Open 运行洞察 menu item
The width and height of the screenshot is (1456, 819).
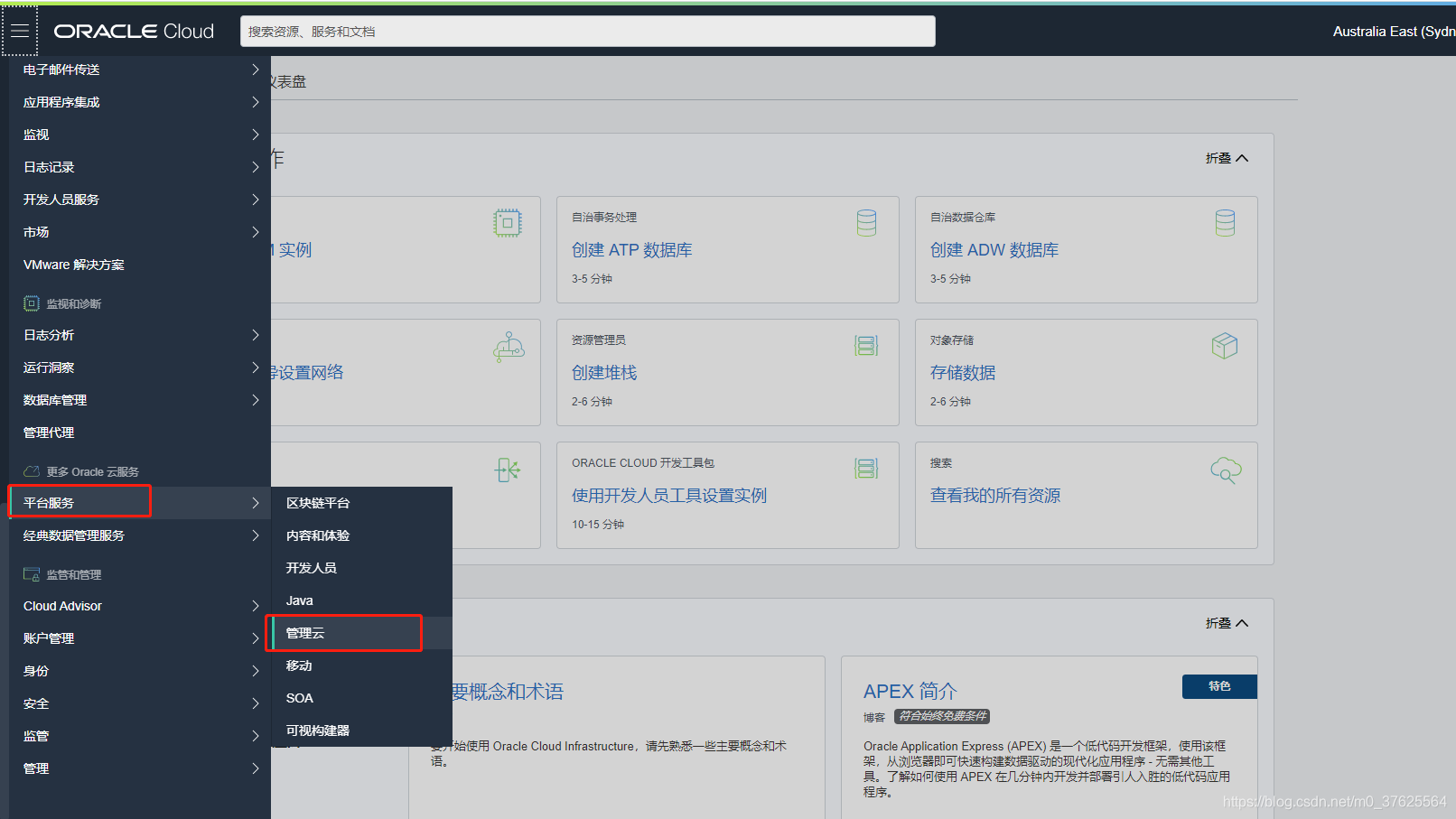tap(140, 368)
